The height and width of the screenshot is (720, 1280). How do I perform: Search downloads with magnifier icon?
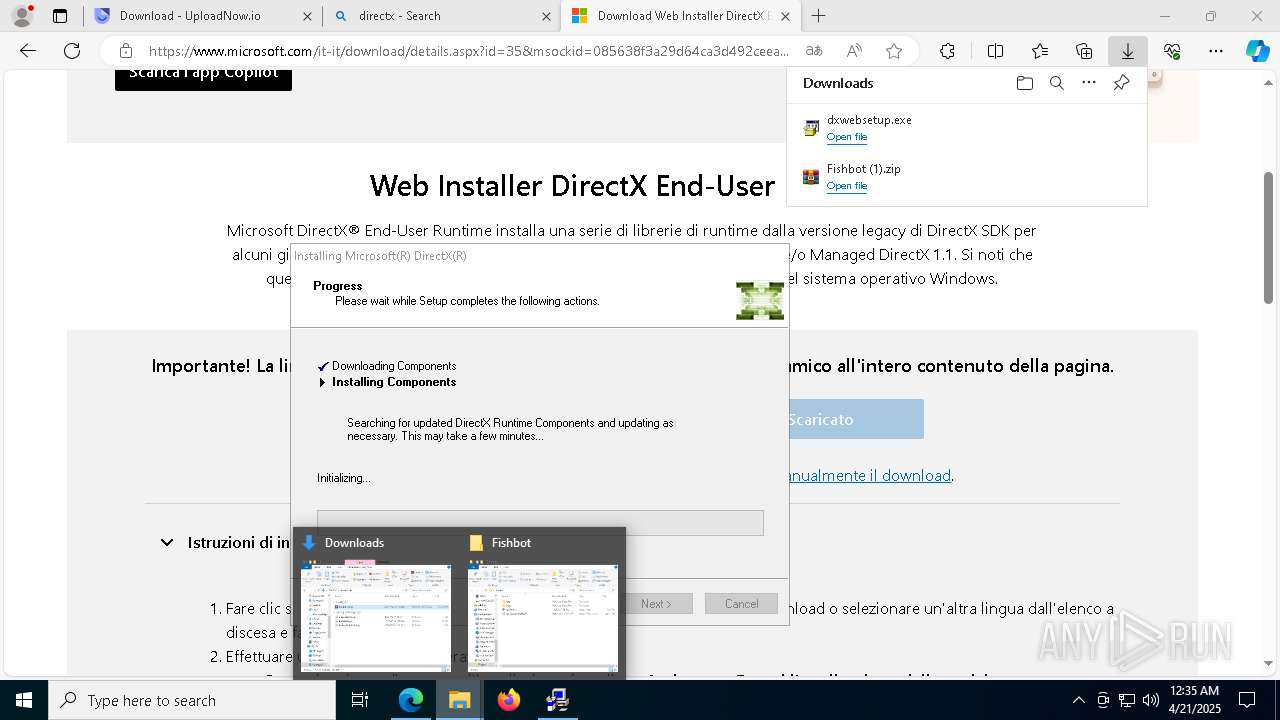coord(1056,83)
